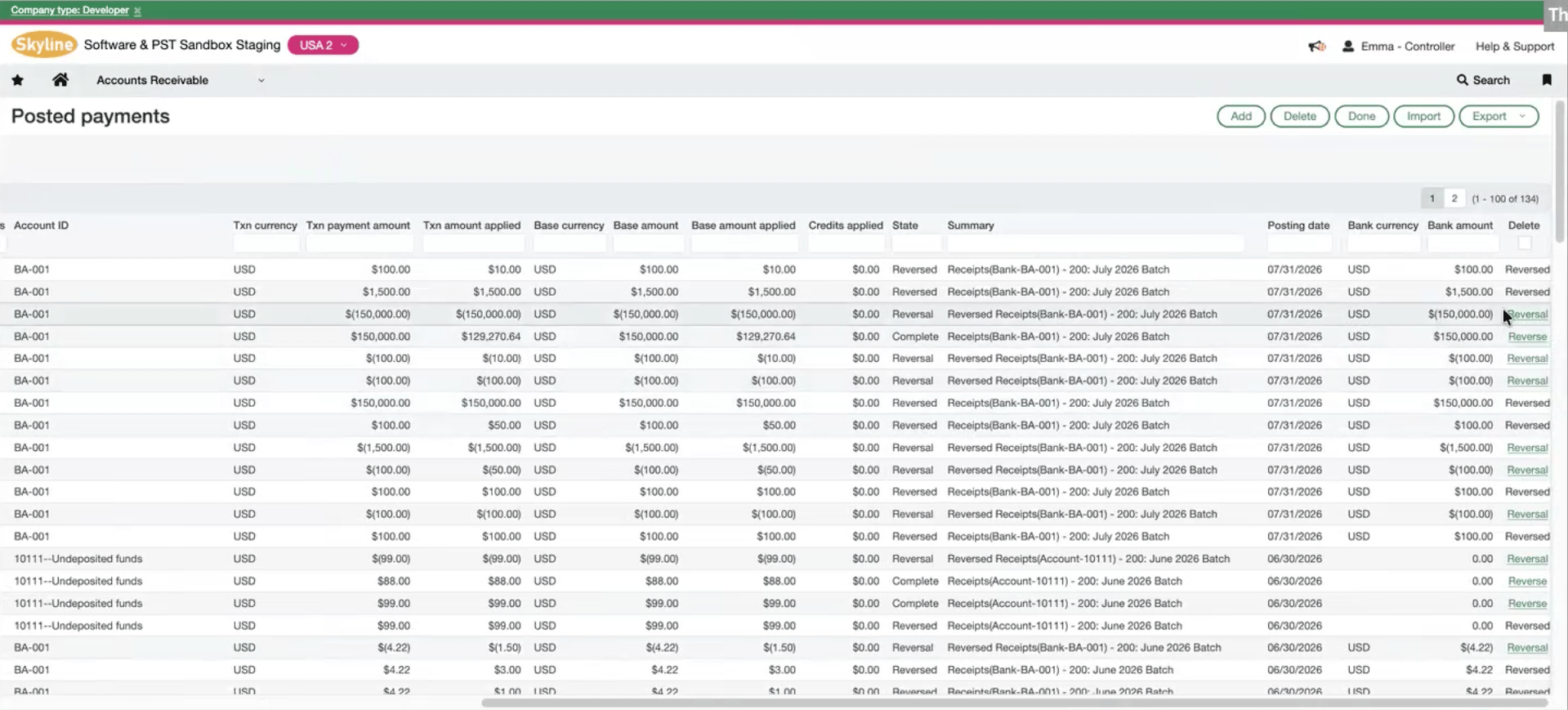Click the bookmark icon
This screenshot has height=710, width=1568.
click(1547, 80)
